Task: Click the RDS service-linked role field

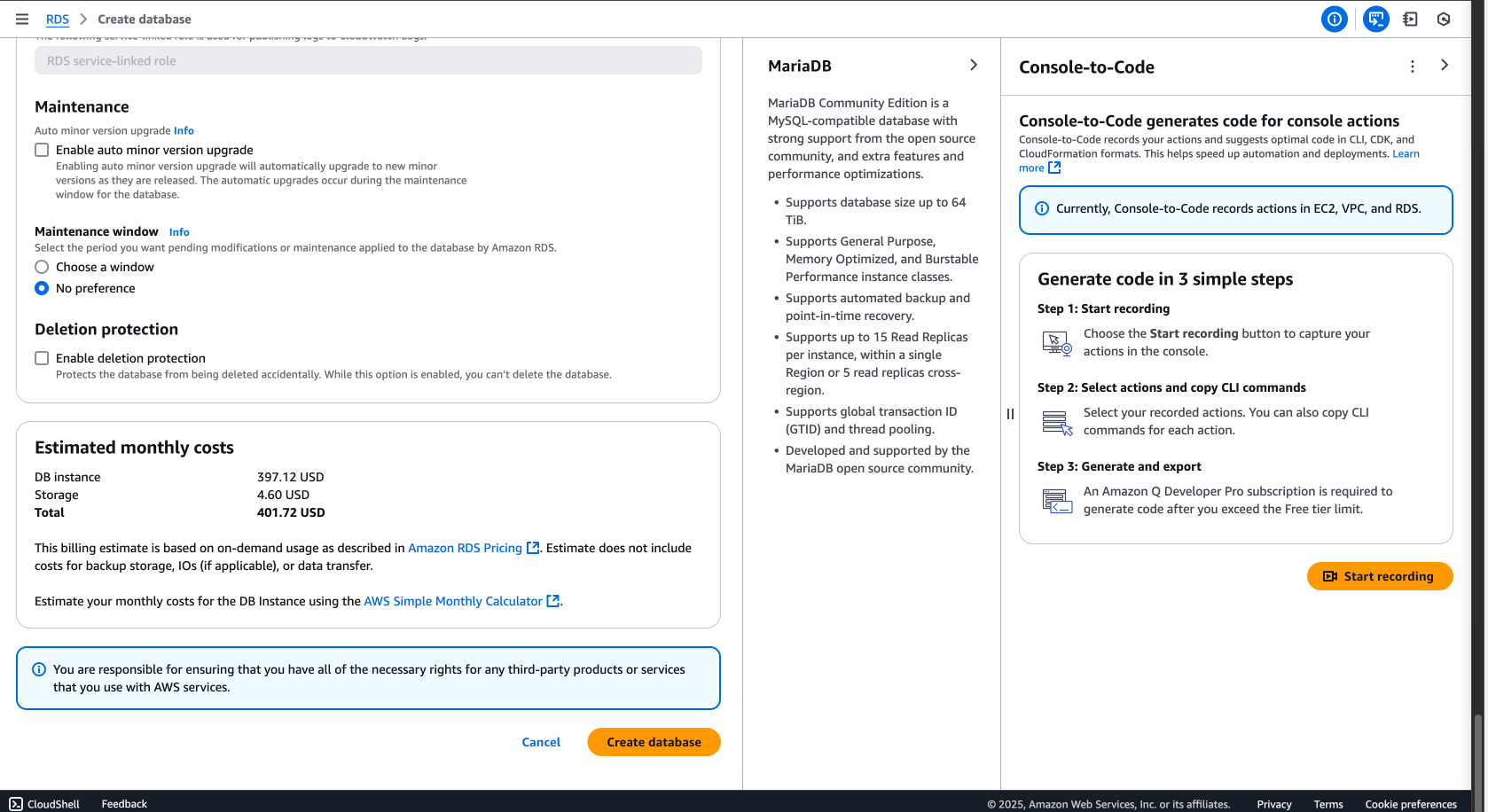Action: click(x=368, y=60)
